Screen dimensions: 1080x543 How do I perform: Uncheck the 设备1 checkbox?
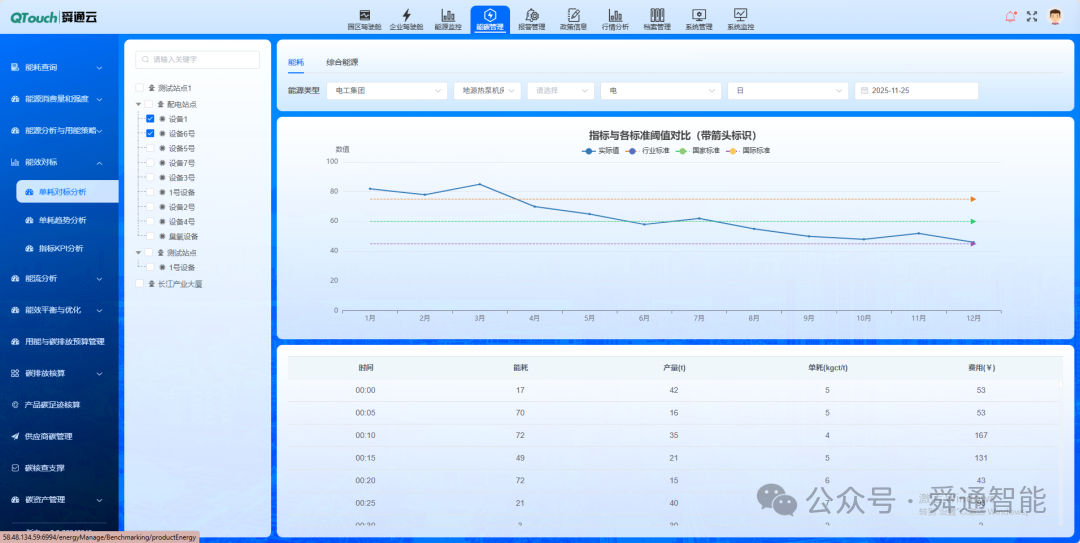(150, 119)
